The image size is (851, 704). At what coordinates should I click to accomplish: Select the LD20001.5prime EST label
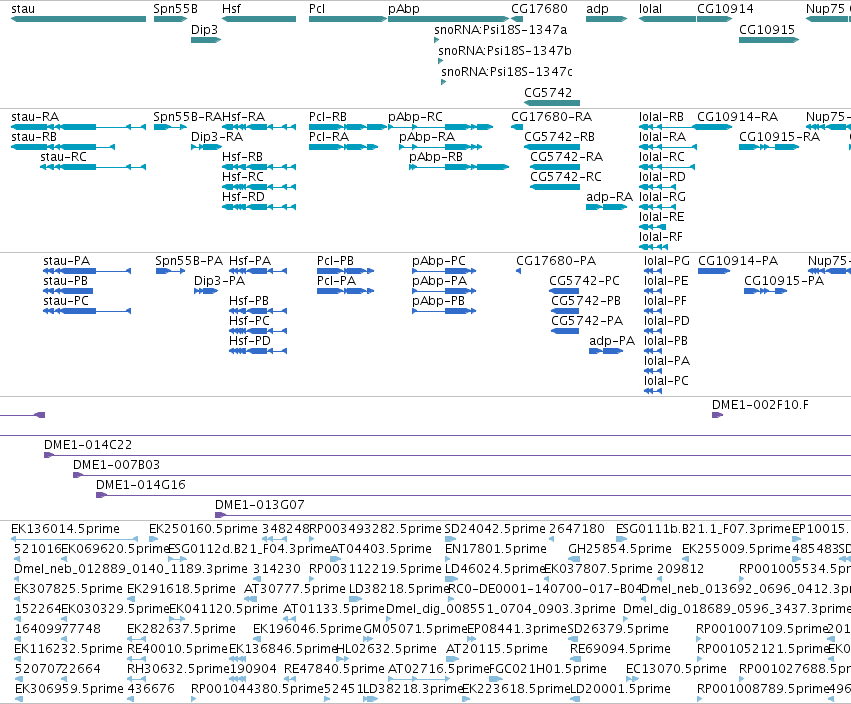click(620, 689)
